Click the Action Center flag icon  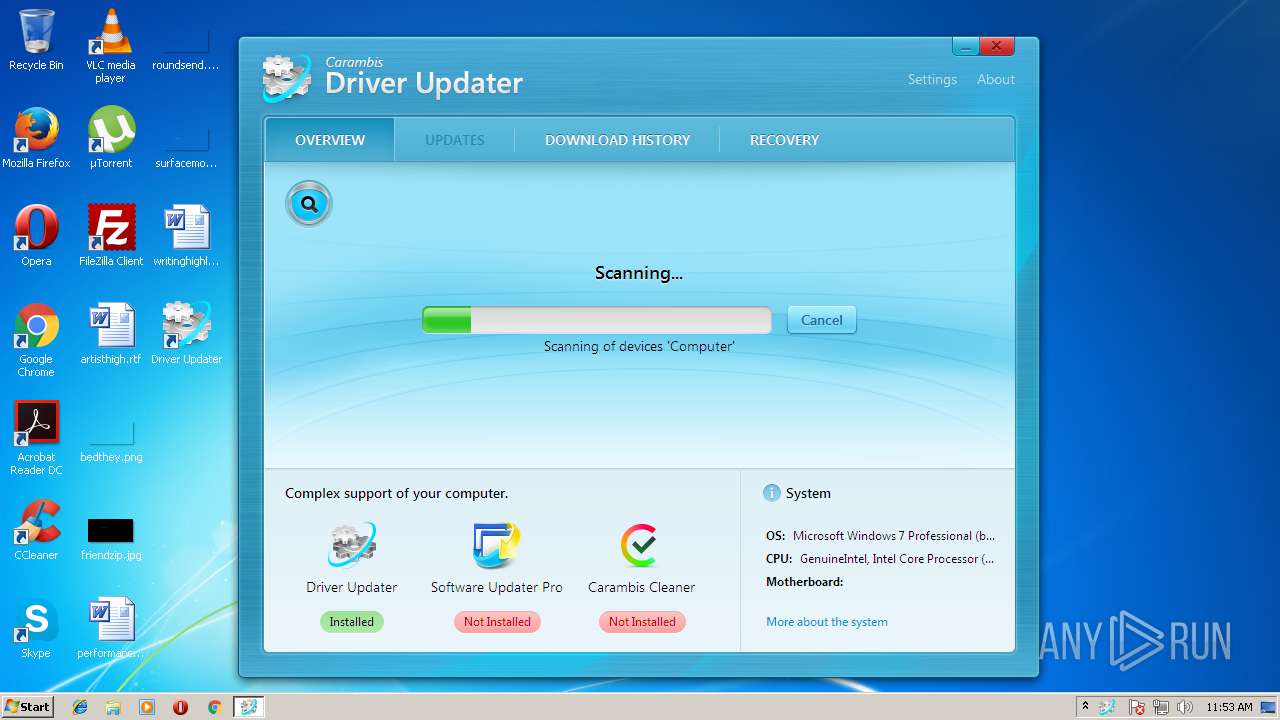(x=1136, y=707)
